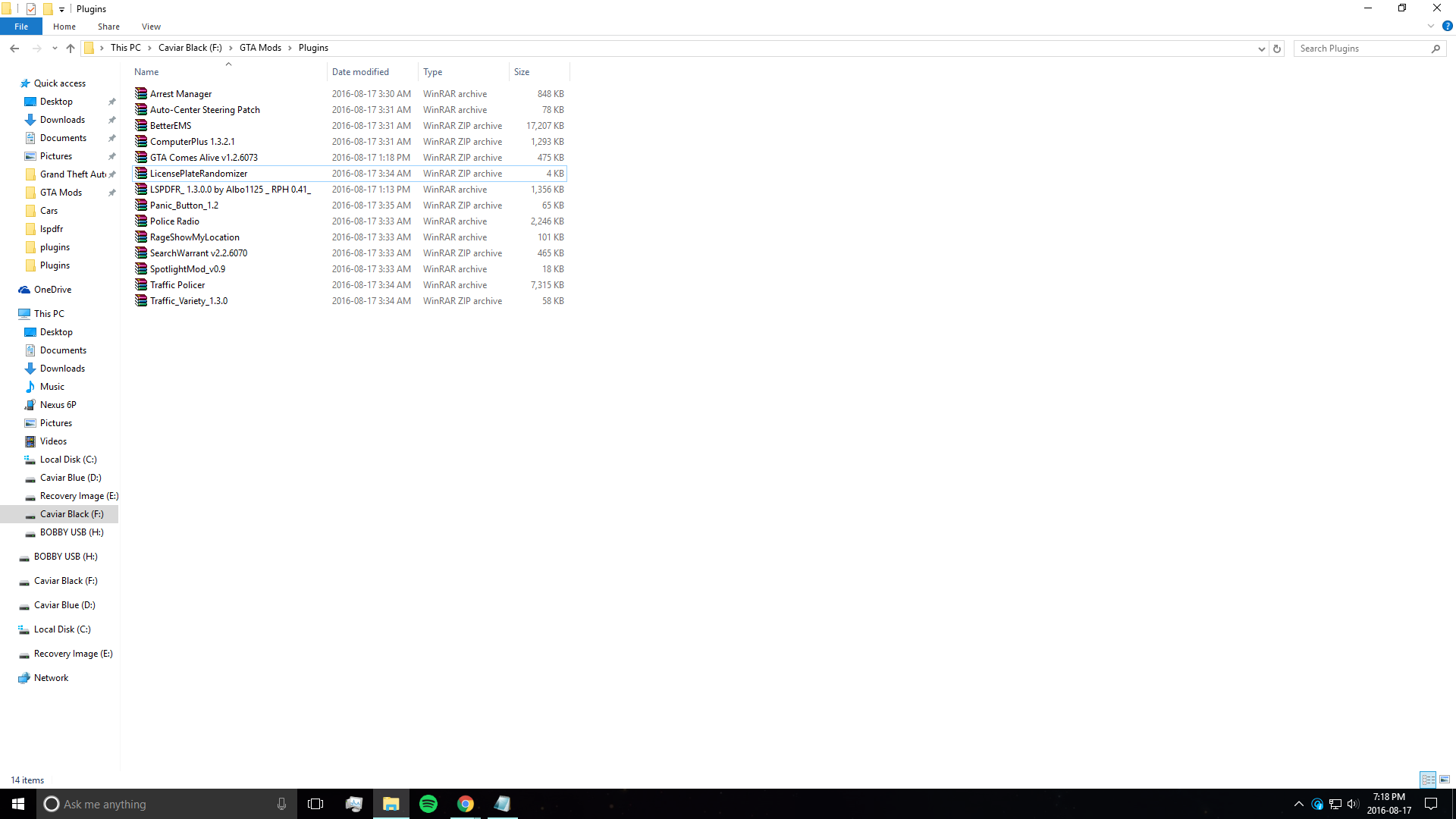
Task: Open the Explorer Help question mark icon
Action: click(1447, 26)
